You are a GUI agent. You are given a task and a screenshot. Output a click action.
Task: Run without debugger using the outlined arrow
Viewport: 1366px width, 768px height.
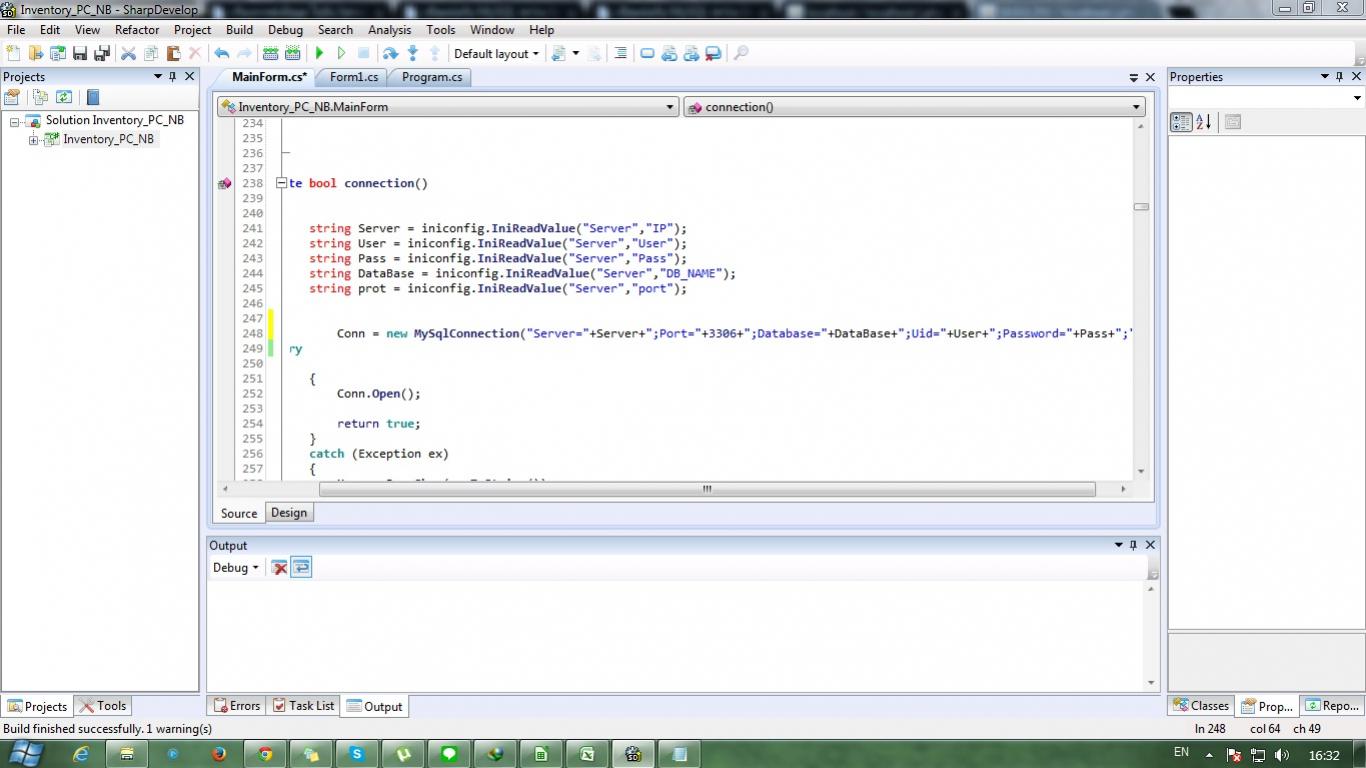coord(341,53)
